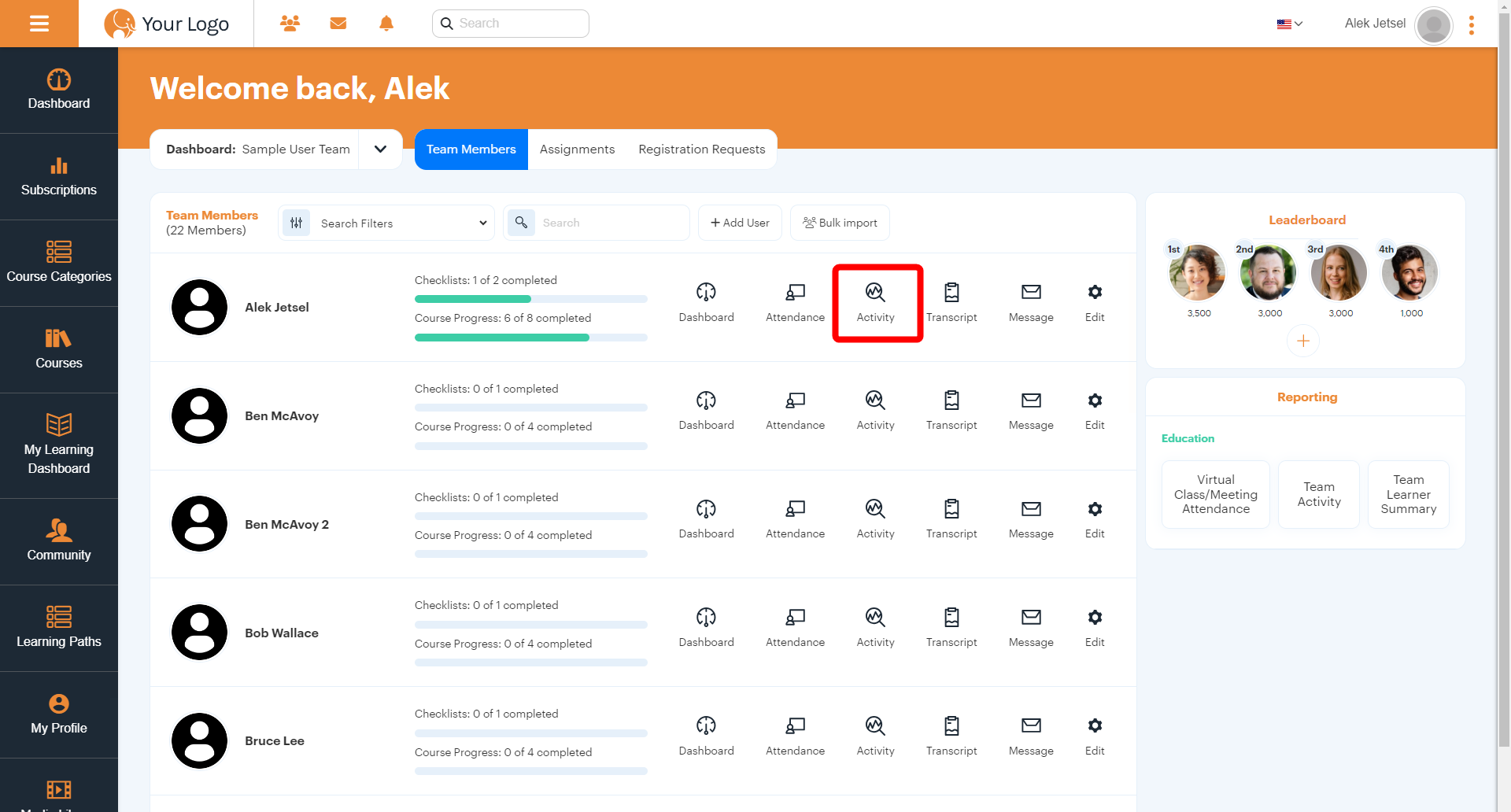Click the filter sliders icon
The width and height of the screenshot is (1511, 812).
tap(297, 223)
